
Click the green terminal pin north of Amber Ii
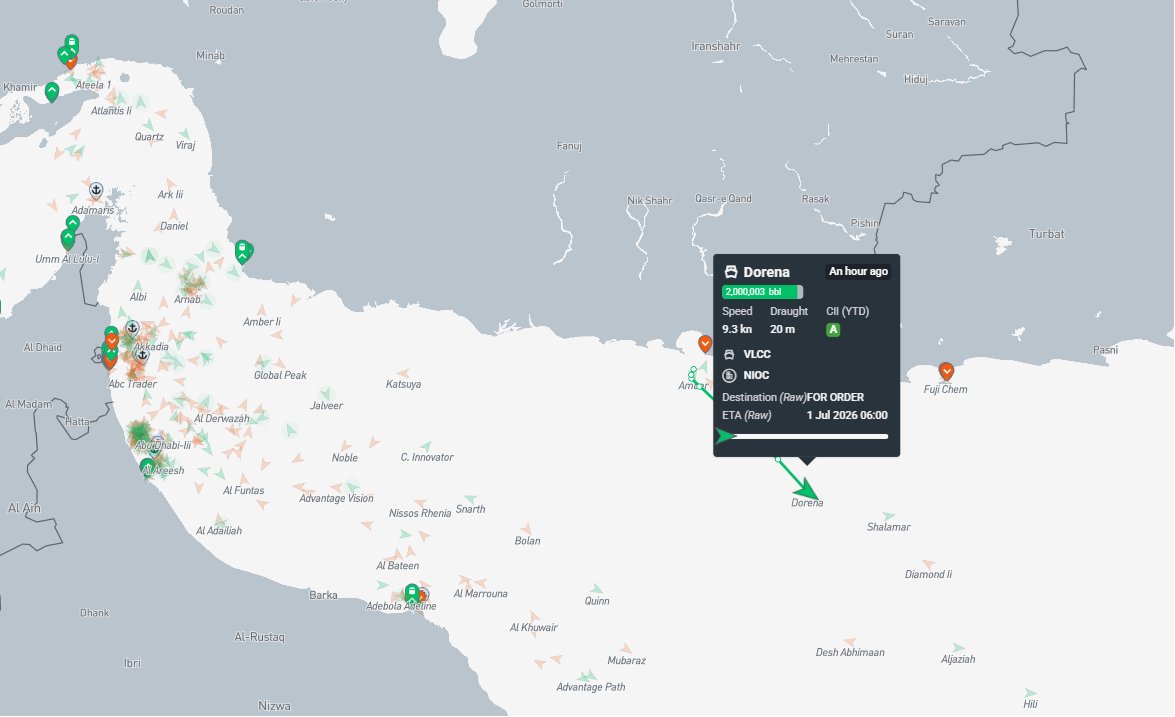[243, 252]
